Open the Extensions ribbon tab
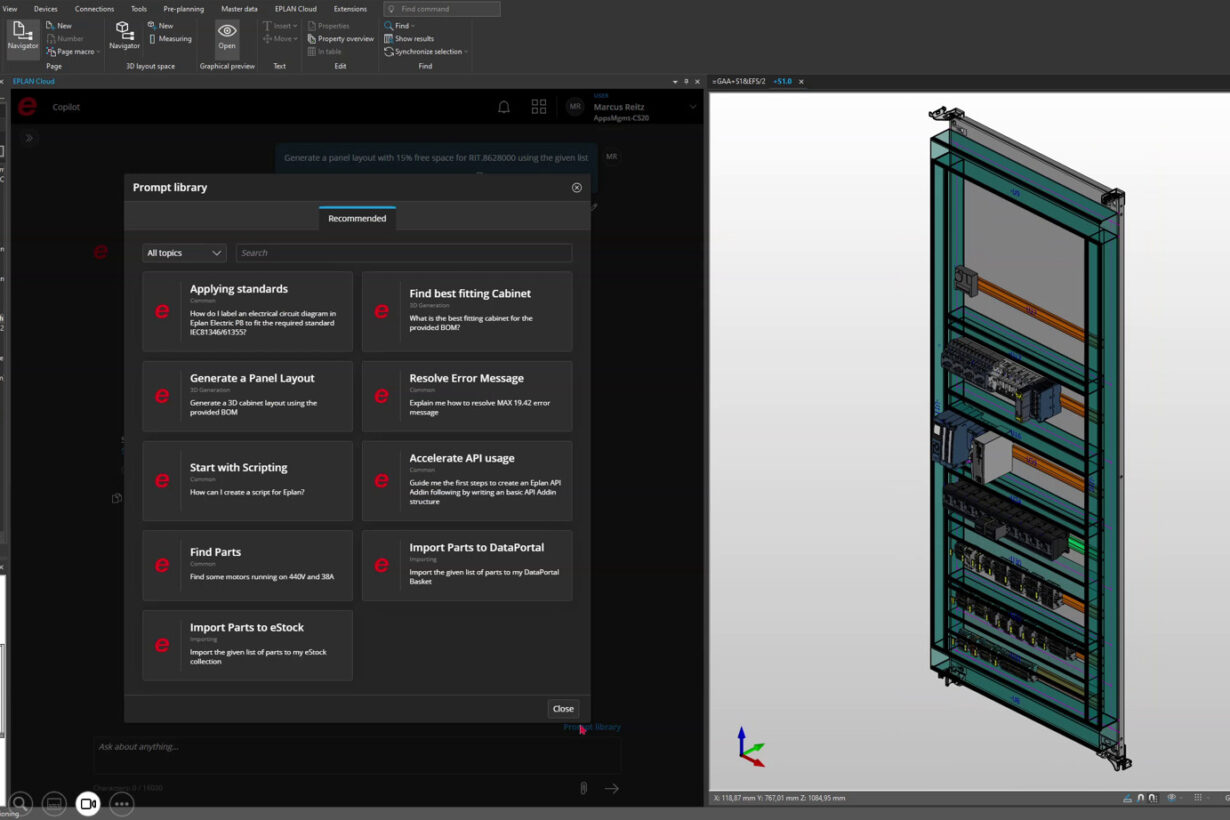This screenshot has height=820, width=1230. tap(350, 9)
